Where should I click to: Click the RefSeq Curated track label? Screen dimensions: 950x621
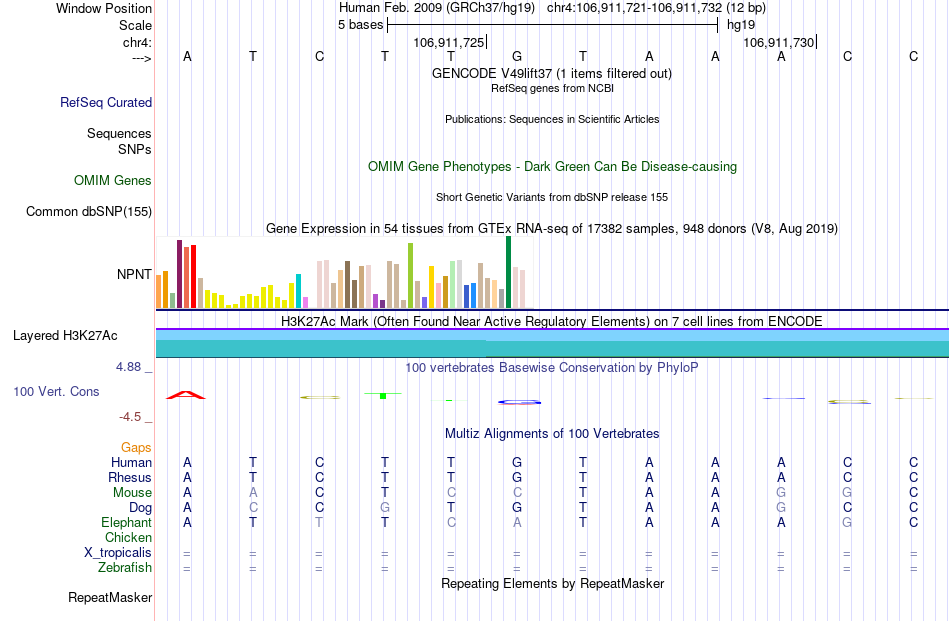point(105,102)
